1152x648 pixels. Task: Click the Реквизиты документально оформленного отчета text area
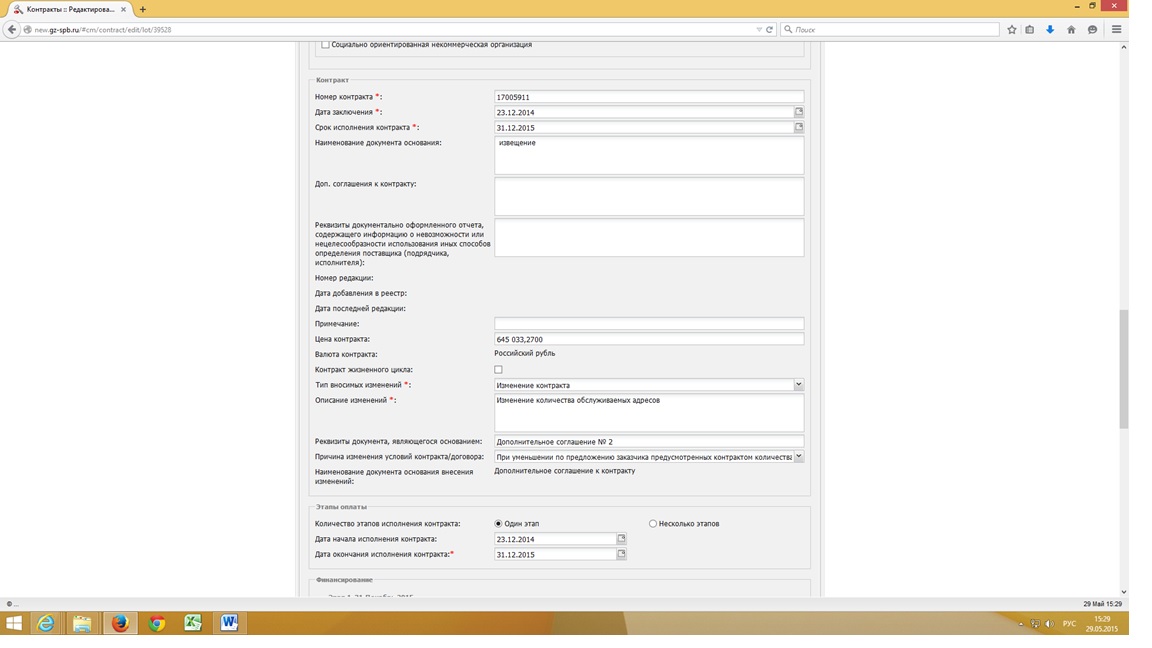coord(649,238)
